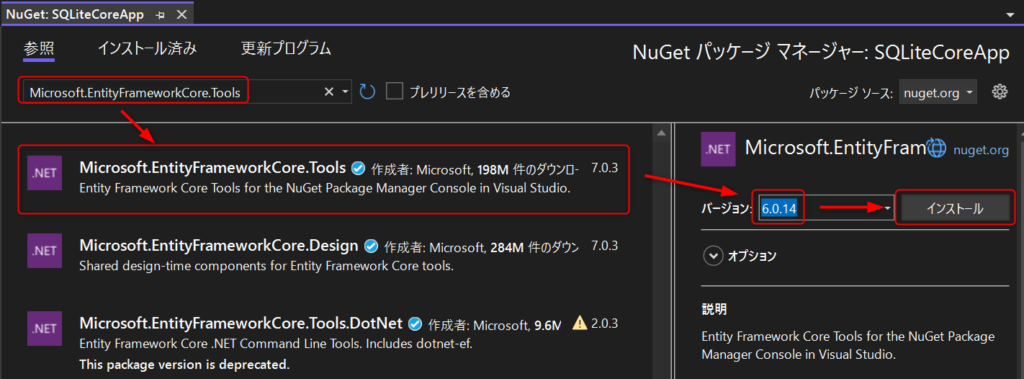Enable the プレリリースを含める checkbox
The image size is (1024, 379).
[394, 92]
